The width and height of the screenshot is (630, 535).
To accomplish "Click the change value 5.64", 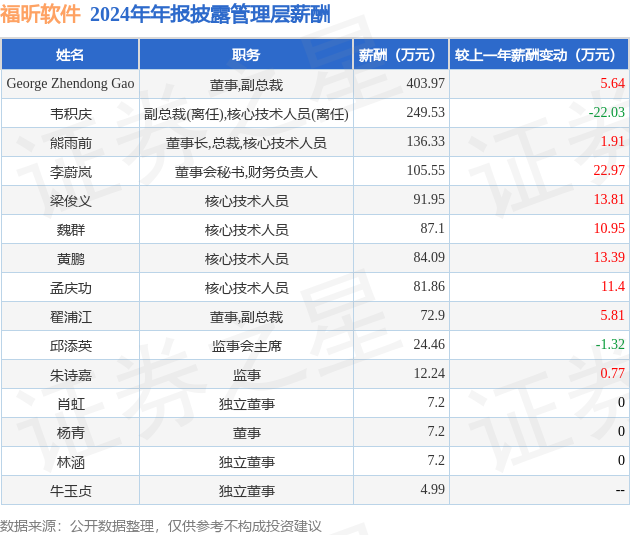I will coord(612,83).
